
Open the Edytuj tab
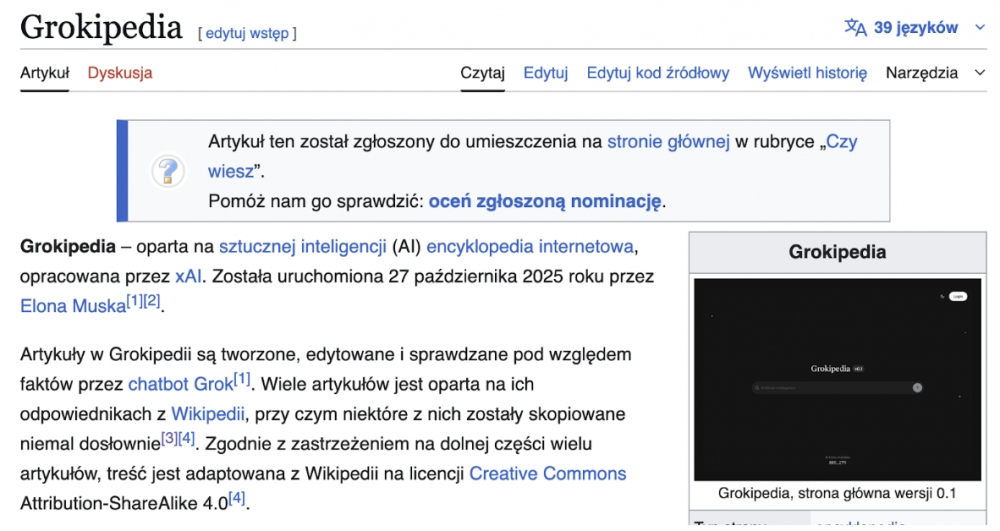pos(545,73)
